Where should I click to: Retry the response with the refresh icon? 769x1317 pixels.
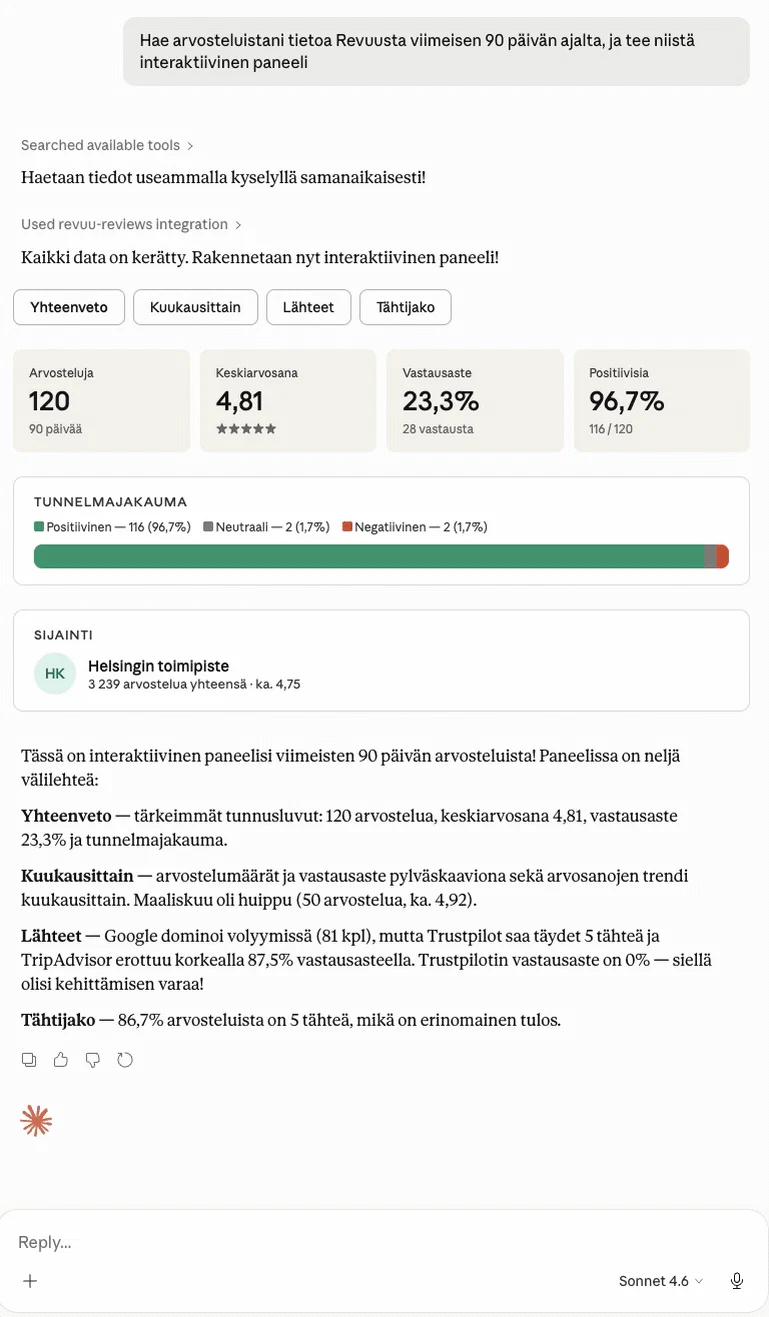point(125,1060)
